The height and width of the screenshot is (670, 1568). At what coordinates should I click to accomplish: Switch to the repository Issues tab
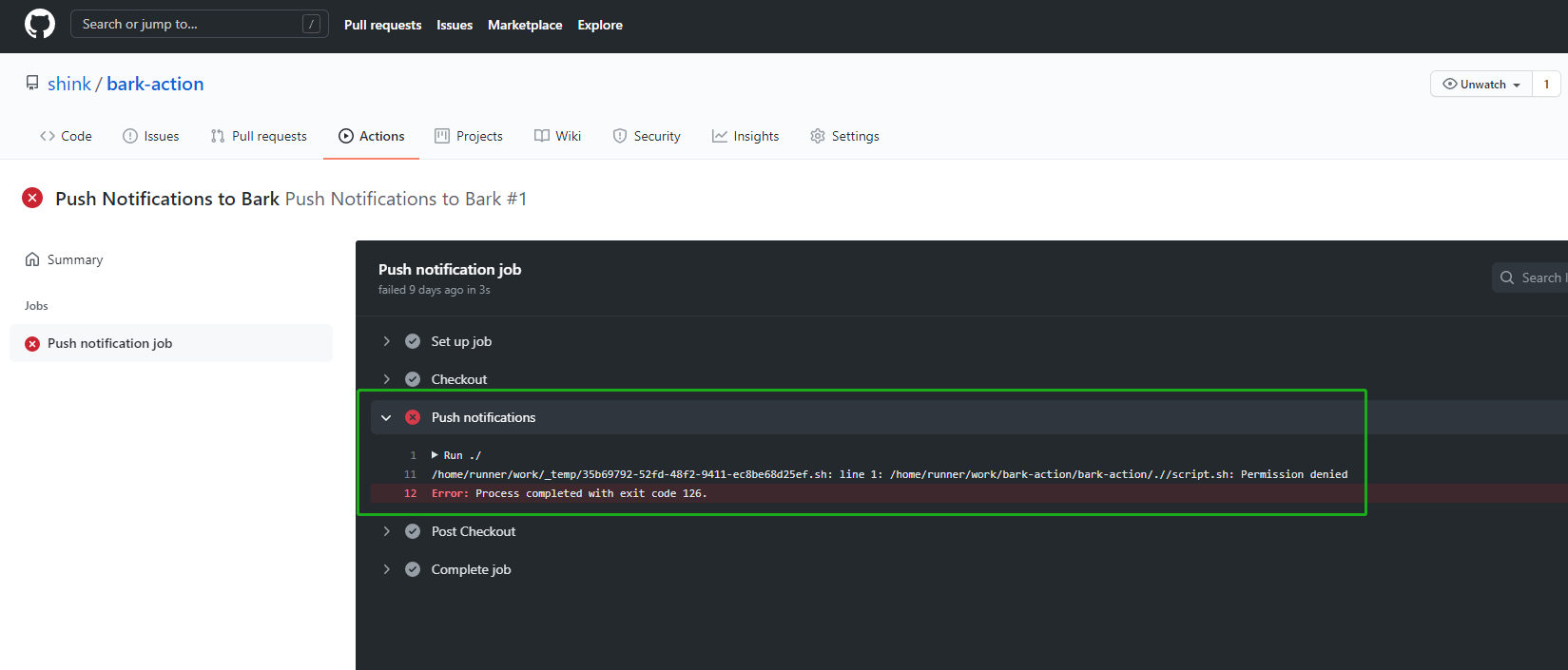pos(151,136)
